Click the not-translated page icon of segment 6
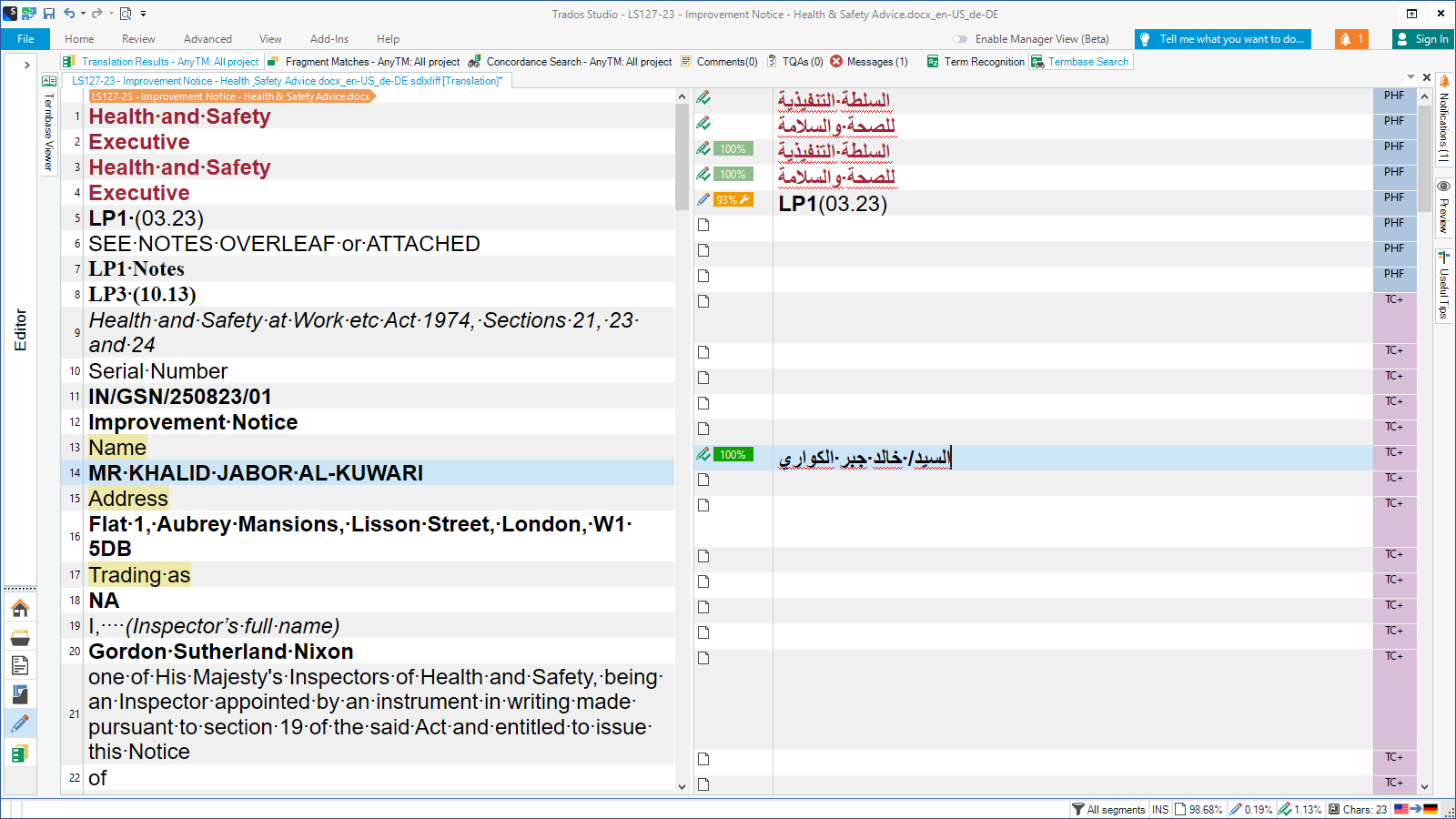1456x819 pixels. [703, 225]
